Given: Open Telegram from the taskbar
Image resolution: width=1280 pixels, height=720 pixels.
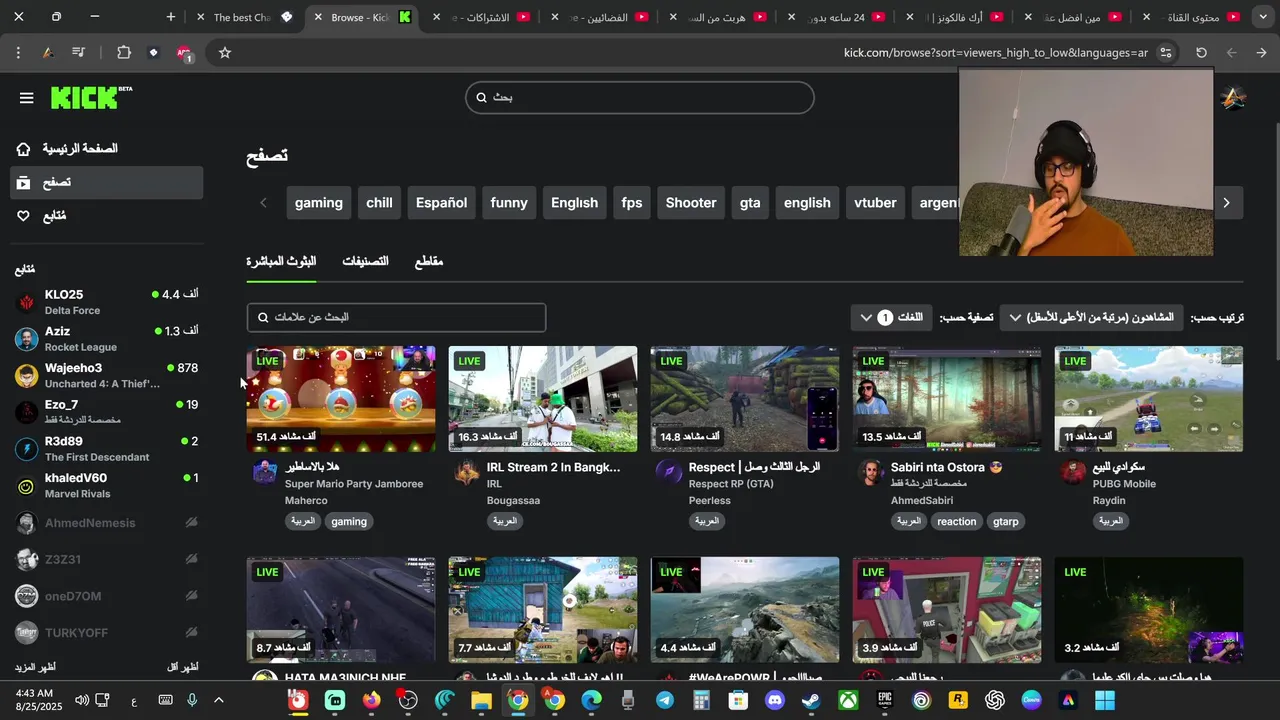Looking at the screenshot, I should coord(664,700).
